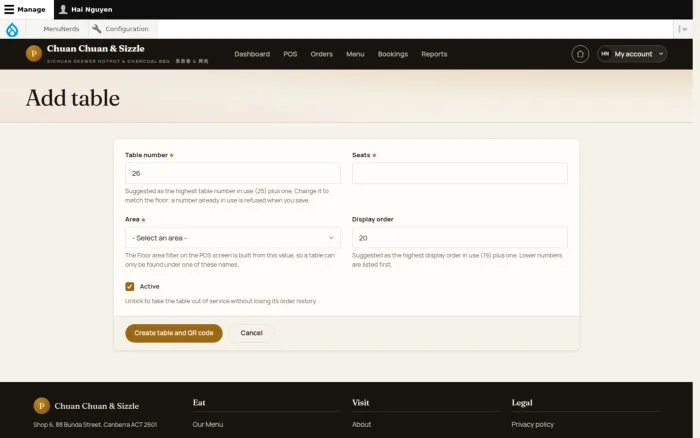Screen dimensions: 700x438
Task: Open the Select an area dropdown
Action: click(x=233, y=238)
